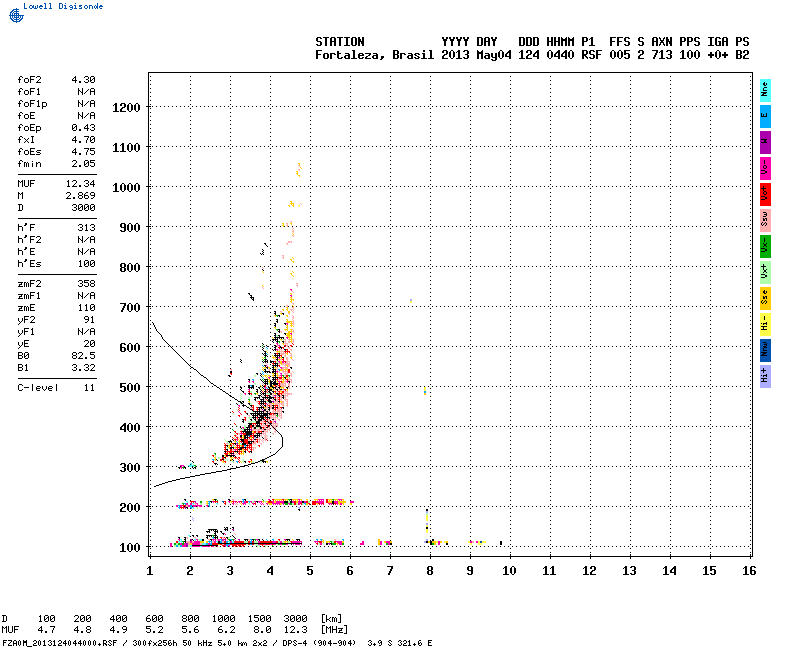Click the date "May04" in header

(x=494, y=55)
